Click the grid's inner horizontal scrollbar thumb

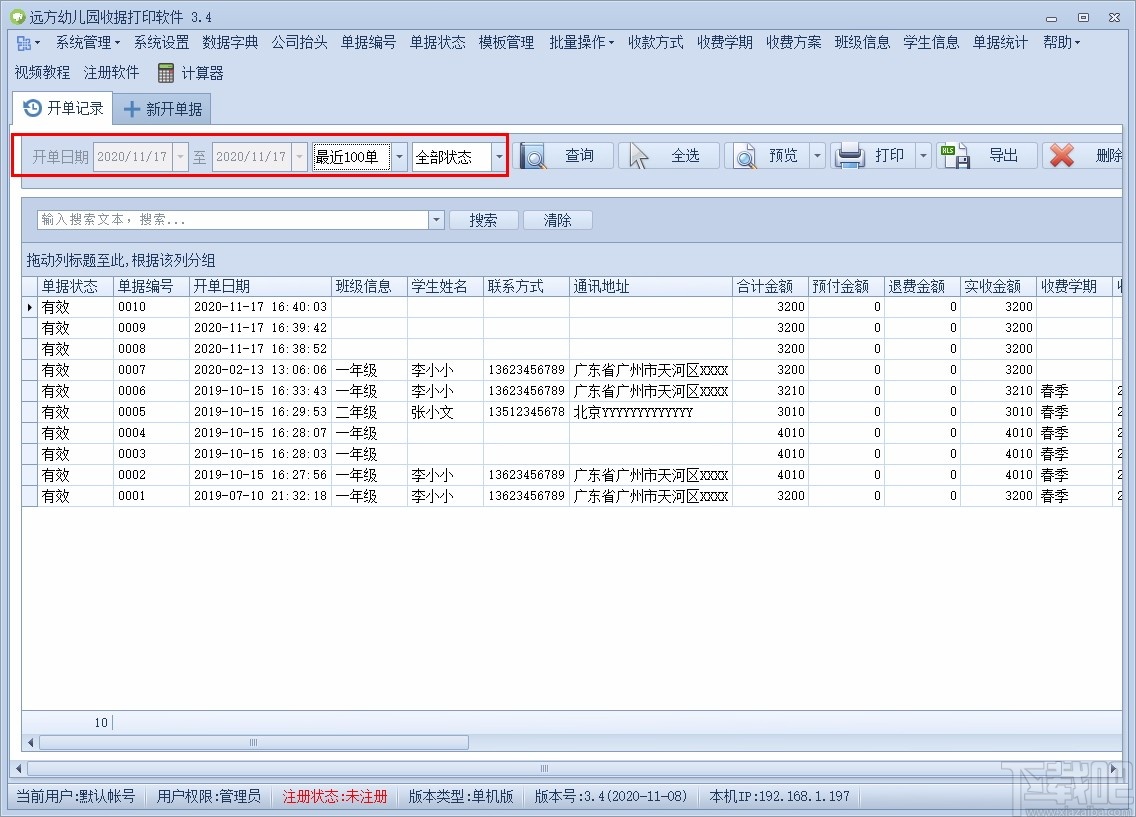[x=254, y=742]
